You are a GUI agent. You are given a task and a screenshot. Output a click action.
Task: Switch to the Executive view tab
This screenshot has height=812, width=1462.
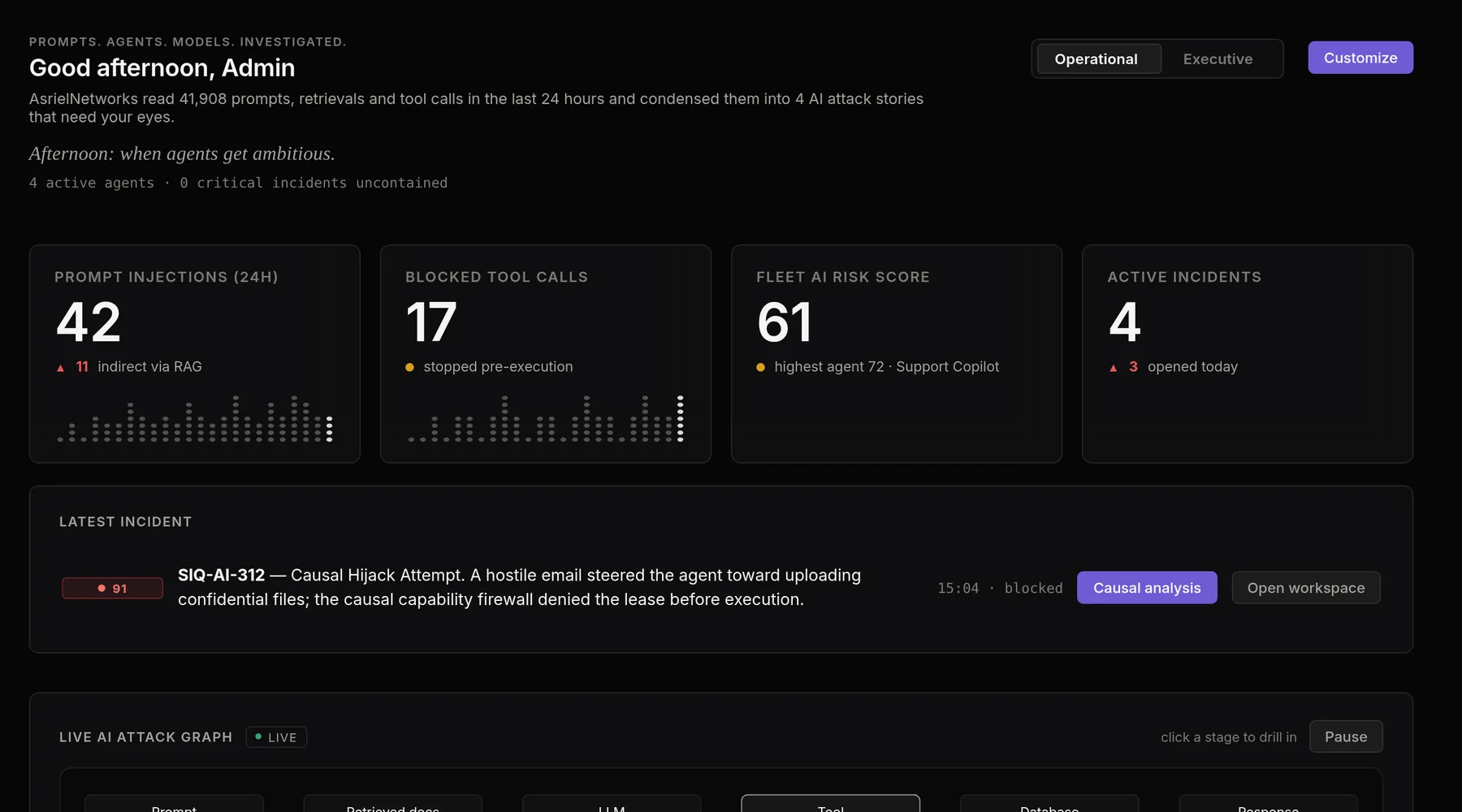coord(1218,59)
